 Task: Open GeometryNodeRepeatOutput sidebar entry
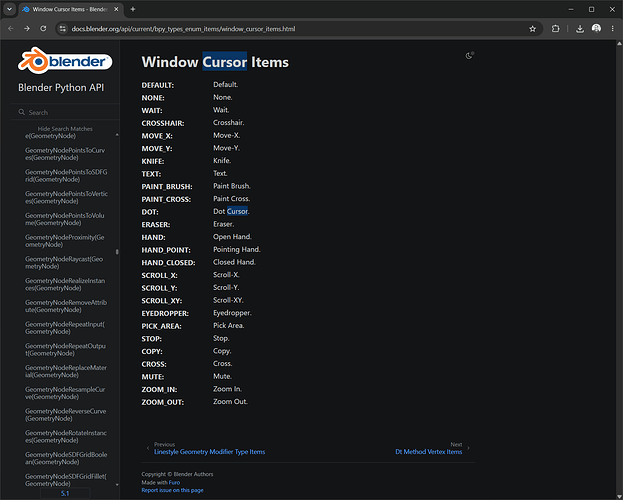65,349
